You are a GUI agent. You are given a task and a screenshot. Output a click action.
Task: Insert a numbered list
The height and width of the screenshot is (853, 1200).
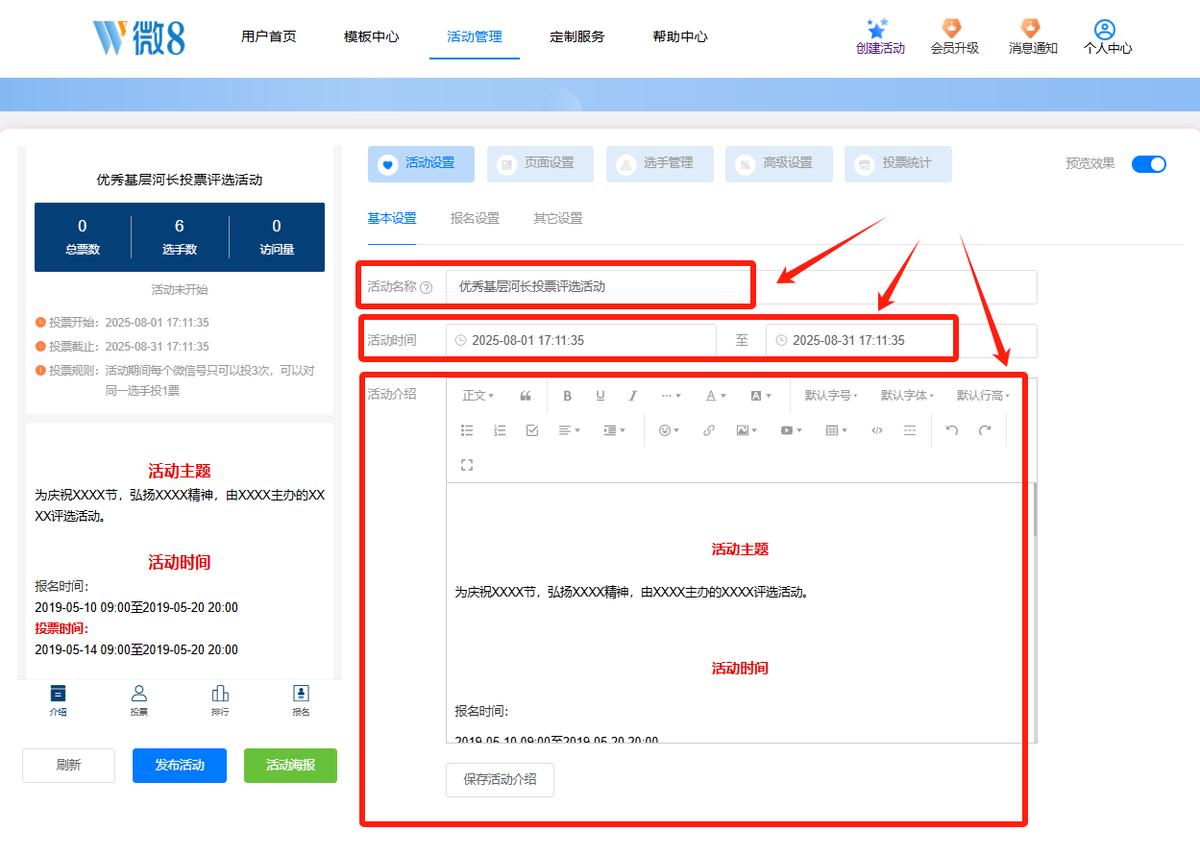500,430
